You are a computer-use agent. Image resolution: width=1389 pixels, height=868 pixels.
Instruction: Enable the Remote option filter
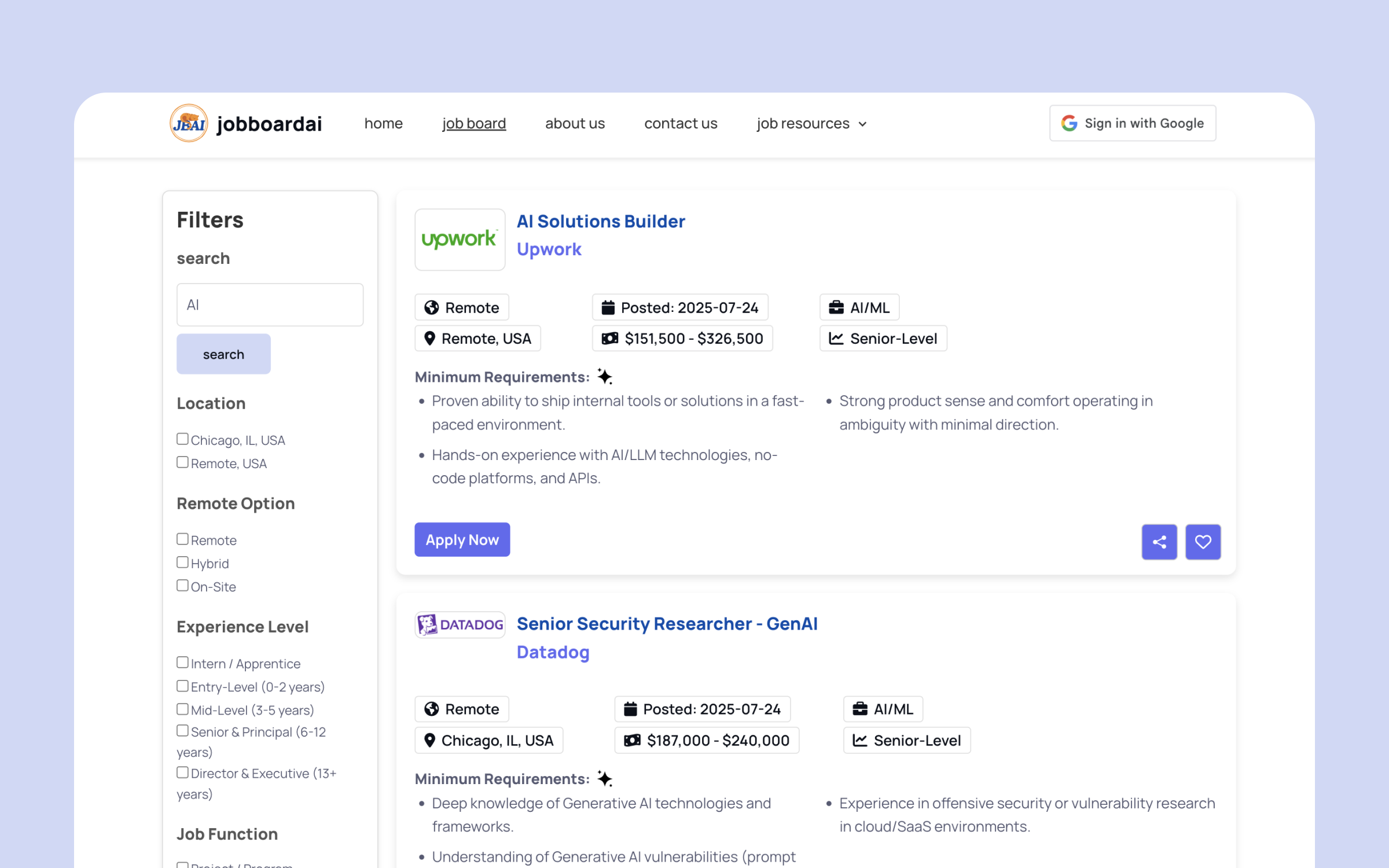pos(182,539)
